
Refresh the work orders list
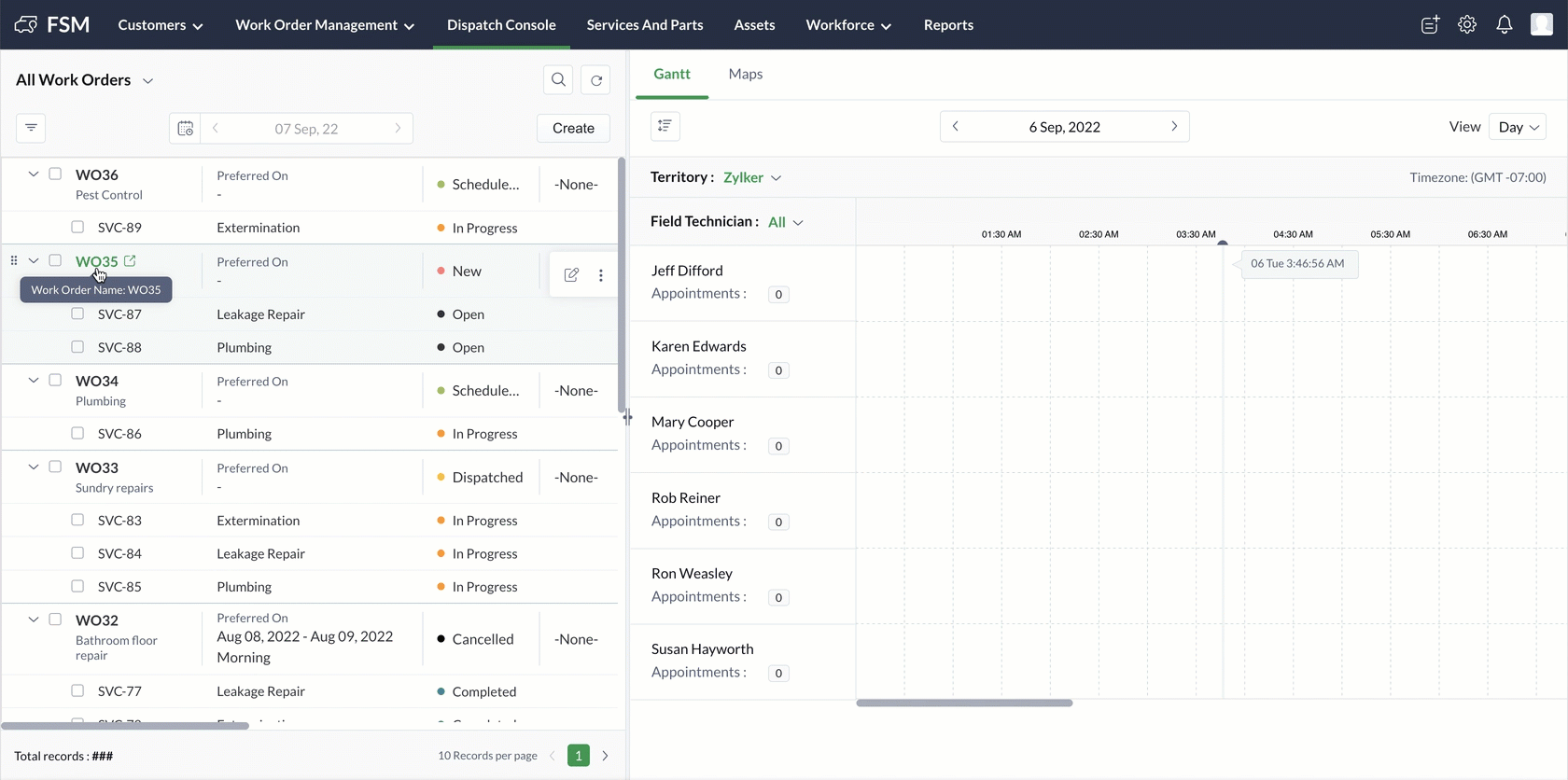tap(596, 80)
